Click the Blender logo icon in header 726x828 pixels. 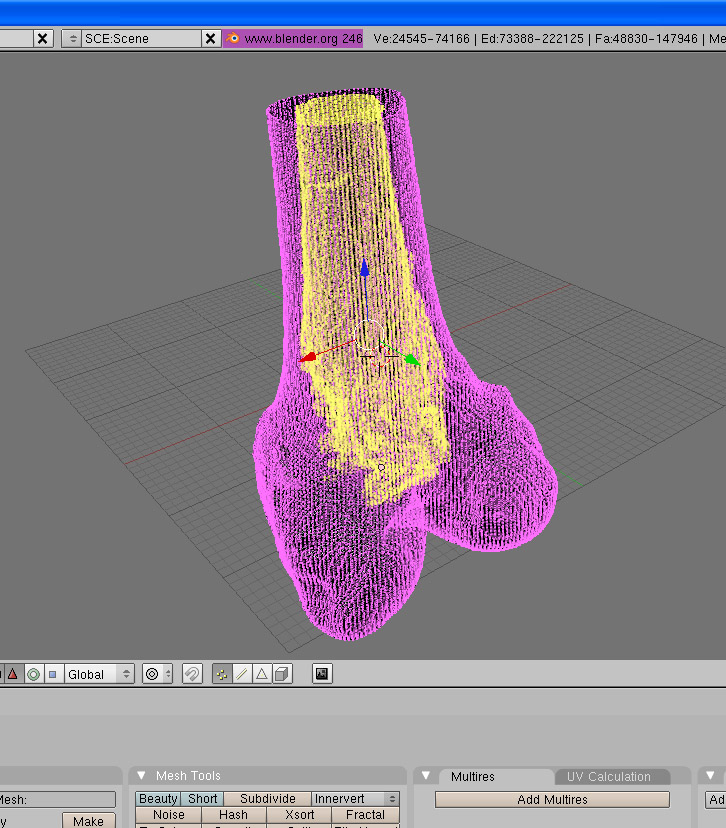pyautogui.click(x=233, y=38)
